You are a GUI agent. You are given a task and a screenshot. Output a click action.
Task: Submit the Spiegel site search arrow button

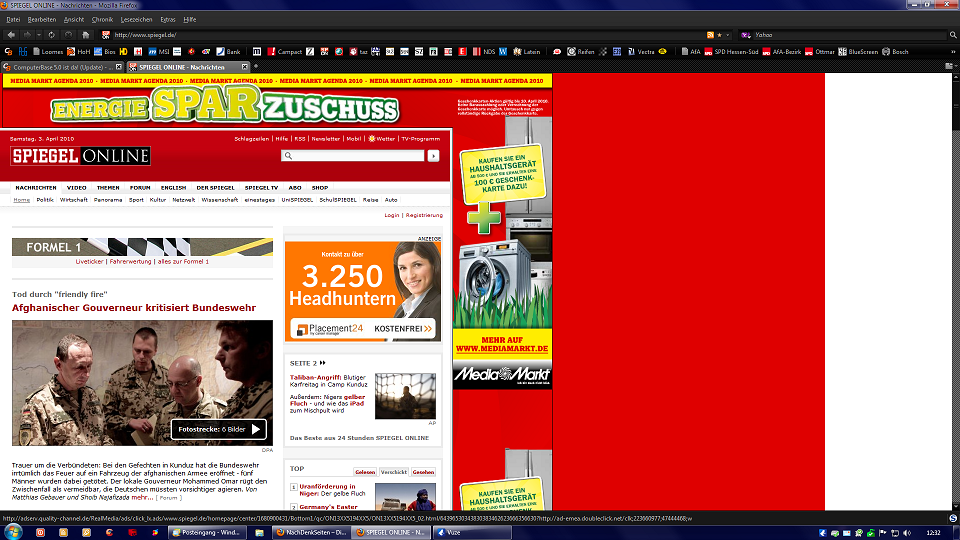point(433,156)
